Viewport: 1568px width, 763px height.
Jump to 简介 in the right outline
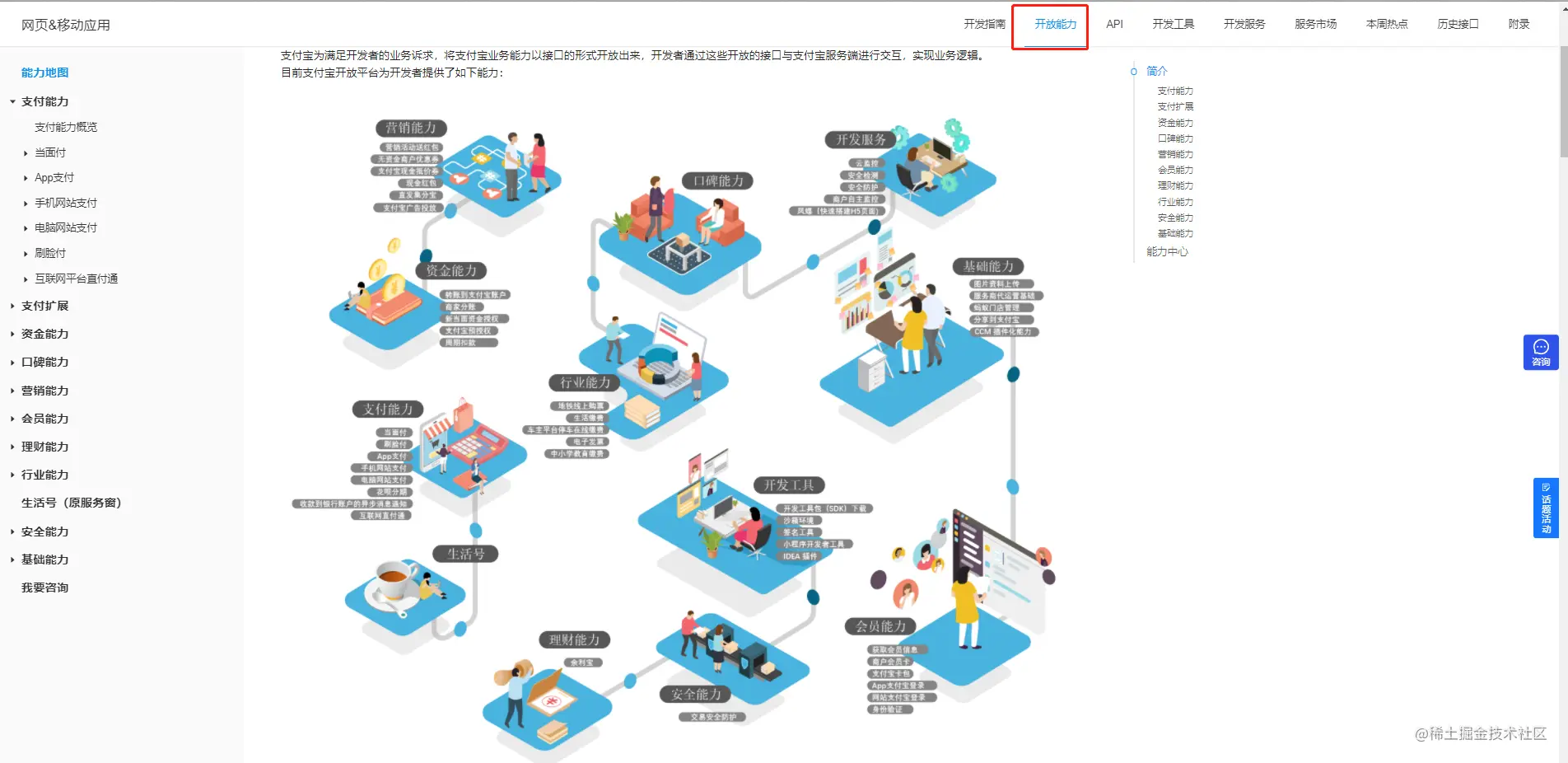(1157, 72)
